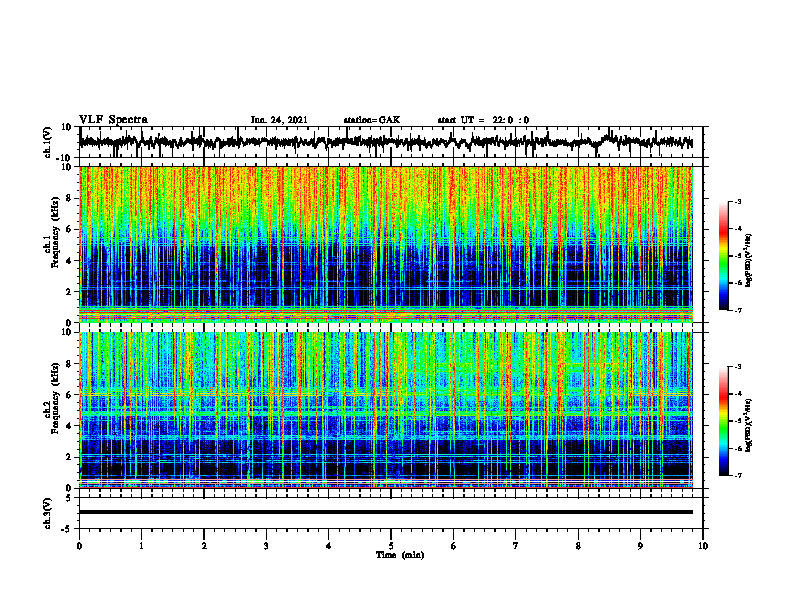Click the "-7" label on ch.2 color scale
The width and height of the screenshot is (792, 612).
[x=738, y=475]
